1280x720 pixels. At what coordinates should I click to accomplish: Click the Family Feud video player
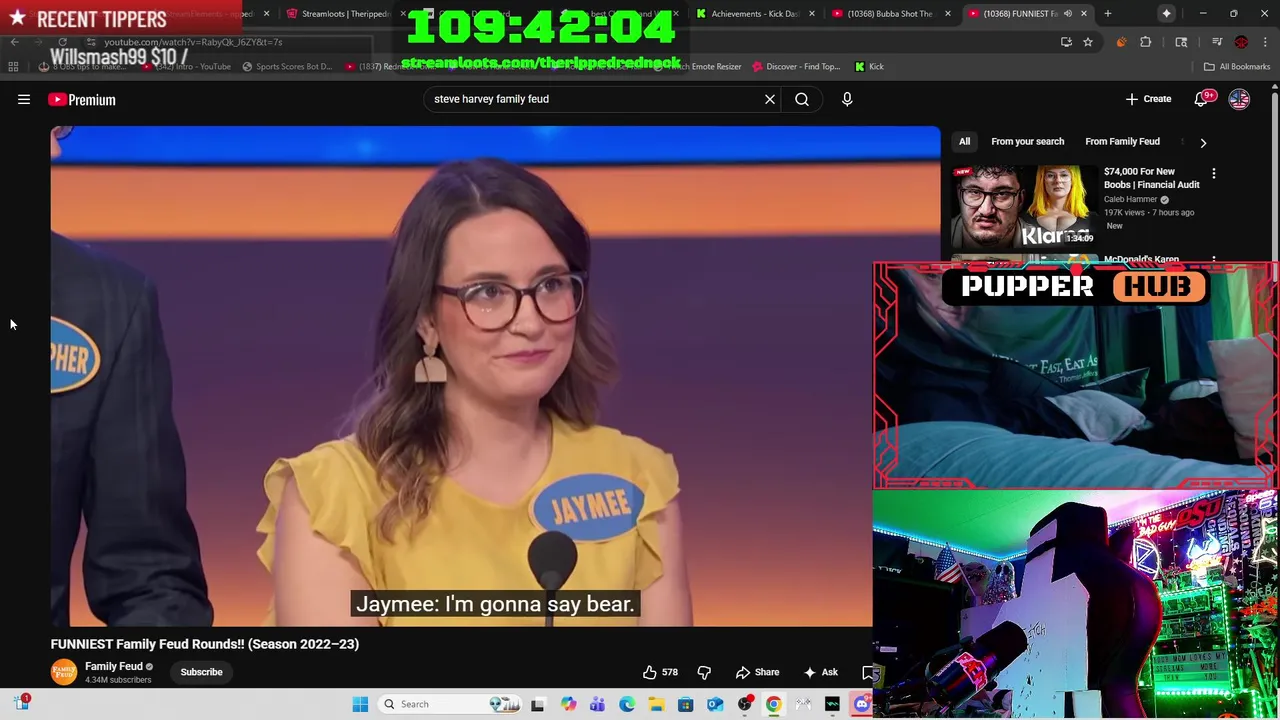click(x=495, y=376)
